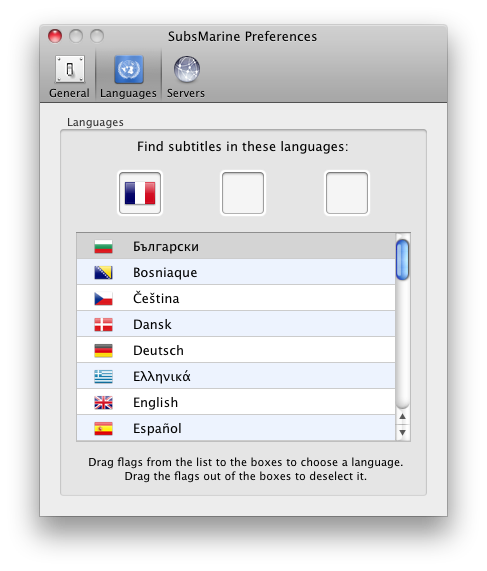Screen dimensions: 487x571
Task: Select the Deutsch row in language list
Action: point(236,350)
